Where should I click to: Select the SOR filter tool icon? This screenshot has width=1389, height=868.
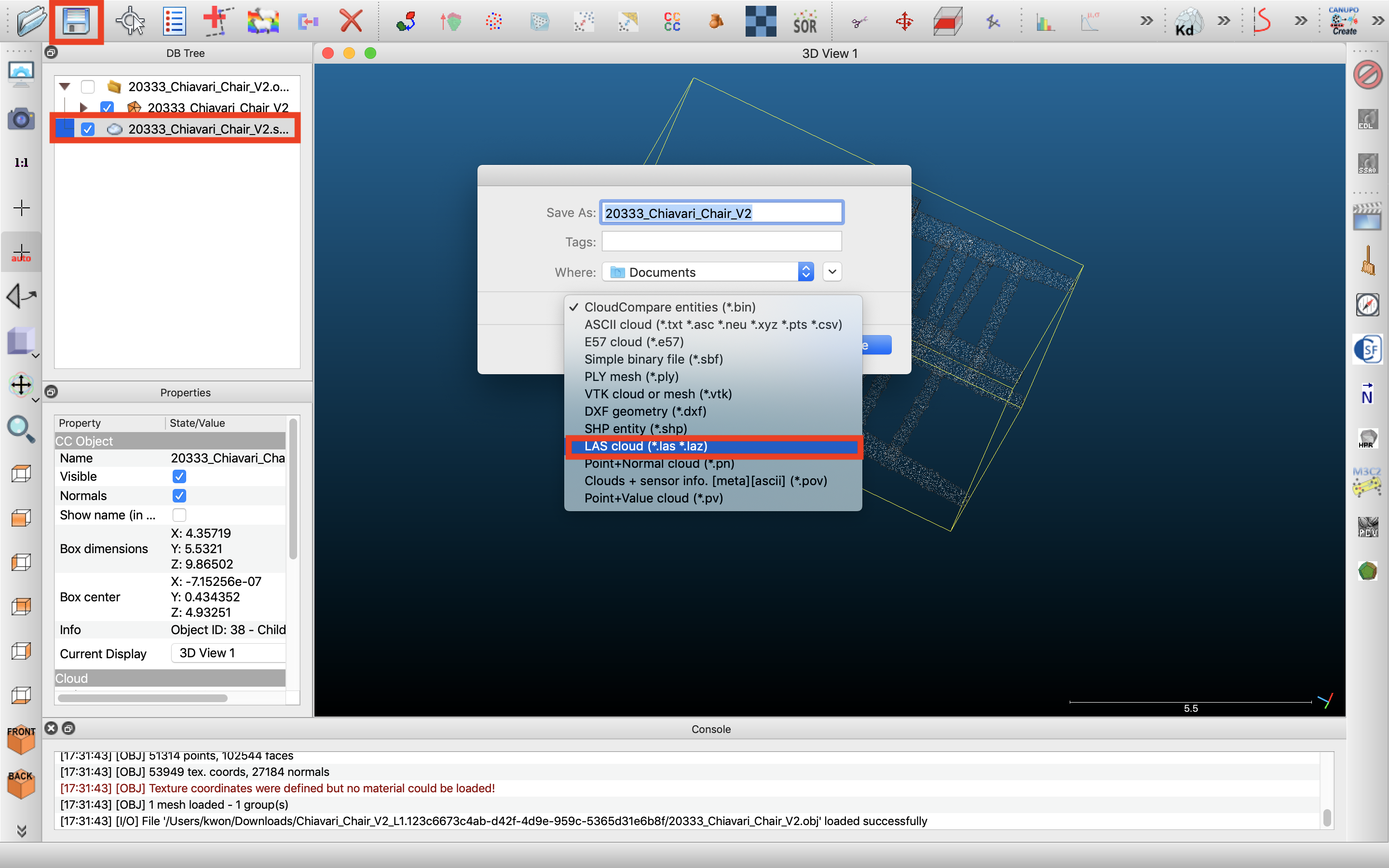804,22
